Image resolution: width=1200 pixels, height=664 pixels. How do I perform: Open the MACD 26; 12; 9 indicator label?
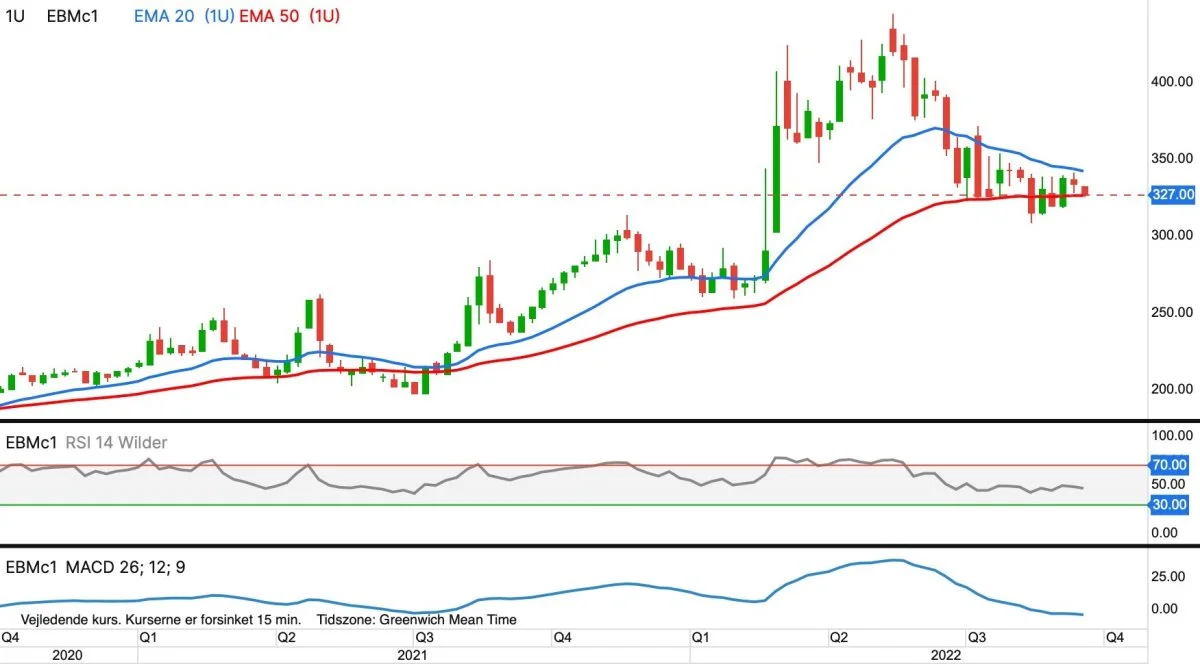pos(125,567)
